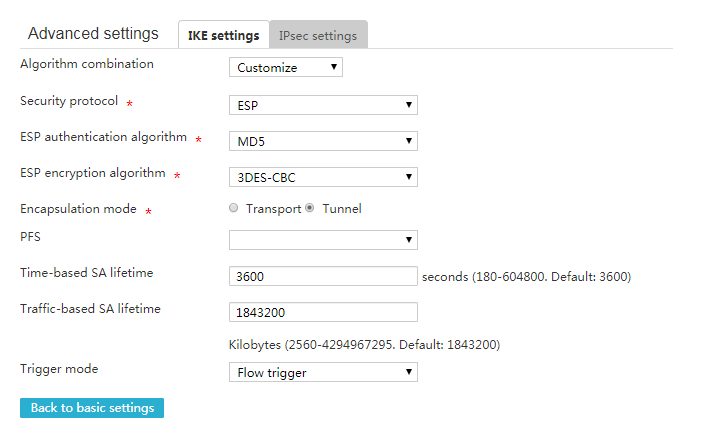Viewport: 708px width, 433px height.
Task: Focus the Time-based SA lifetime field
Action: [x=323, y=276]
